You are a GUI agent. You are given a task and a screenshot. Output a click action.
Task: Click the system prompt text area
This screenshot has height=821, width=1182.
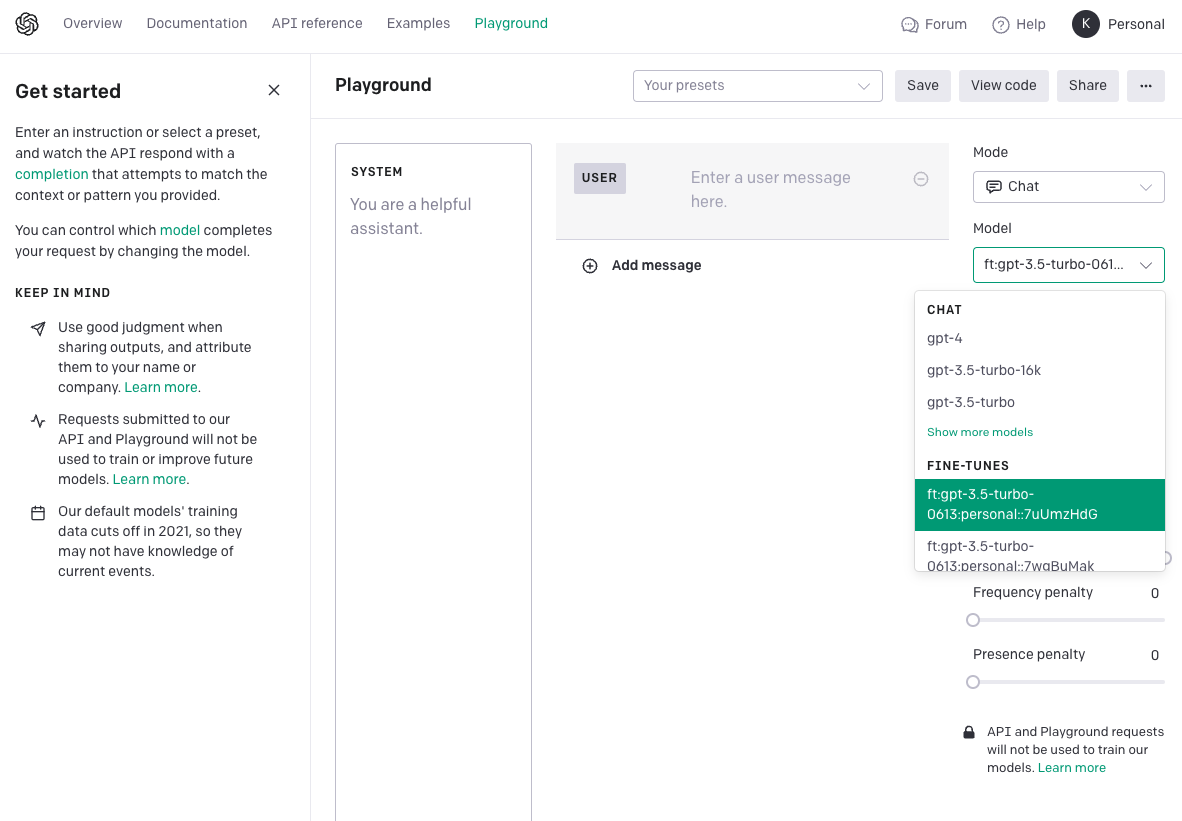(433, 482)
